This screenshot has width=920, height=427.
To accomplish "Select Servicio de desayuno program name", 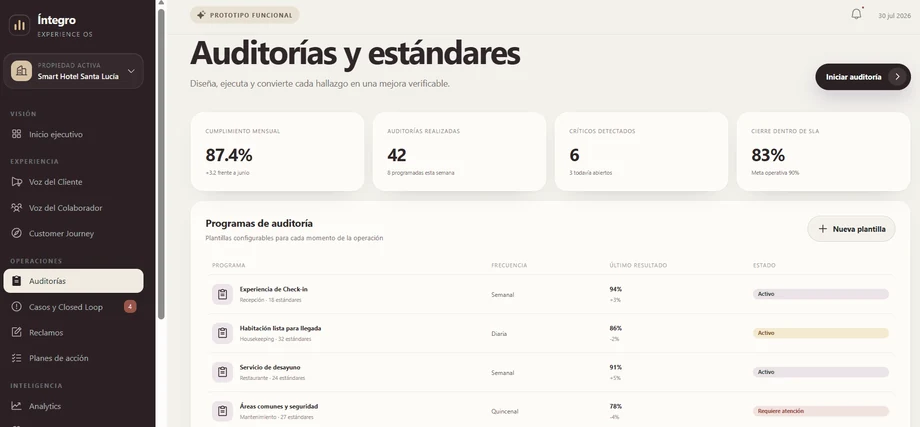I will point(270,367).
